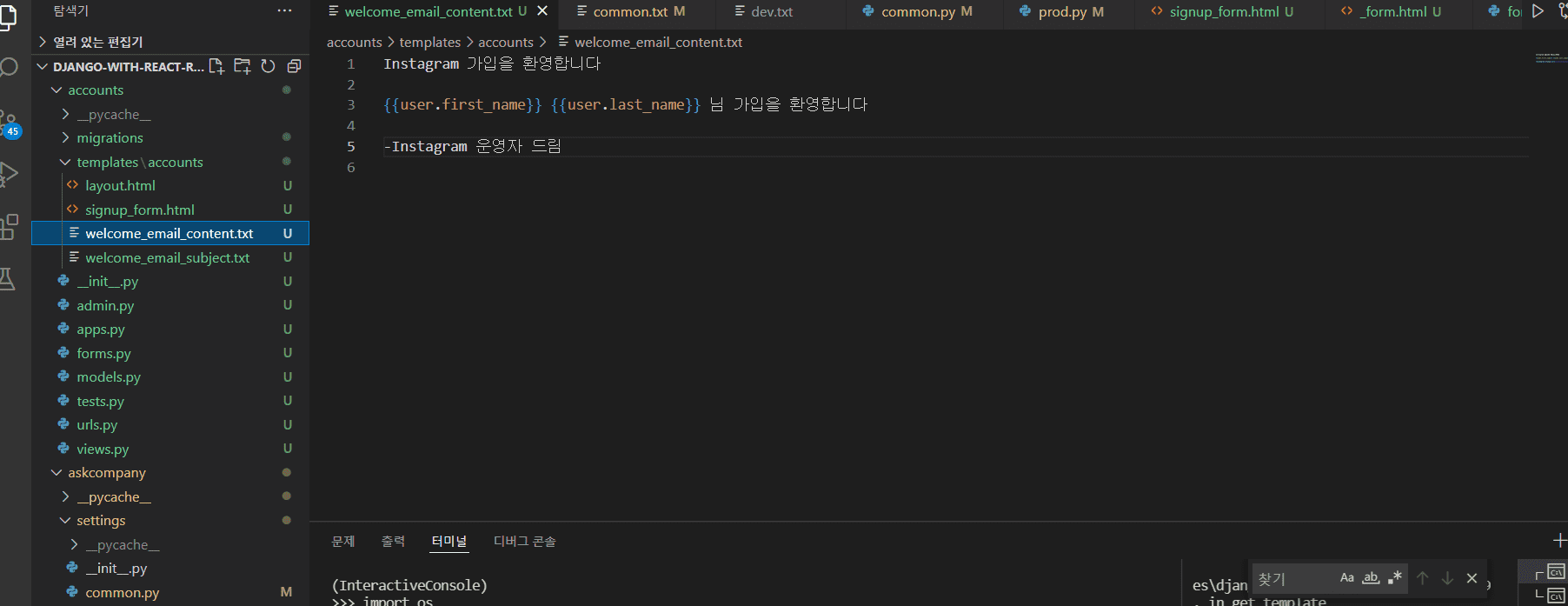Switch to the common.txt editor tab
This screenshot has width=1568, height=606.
click(638, 11)
